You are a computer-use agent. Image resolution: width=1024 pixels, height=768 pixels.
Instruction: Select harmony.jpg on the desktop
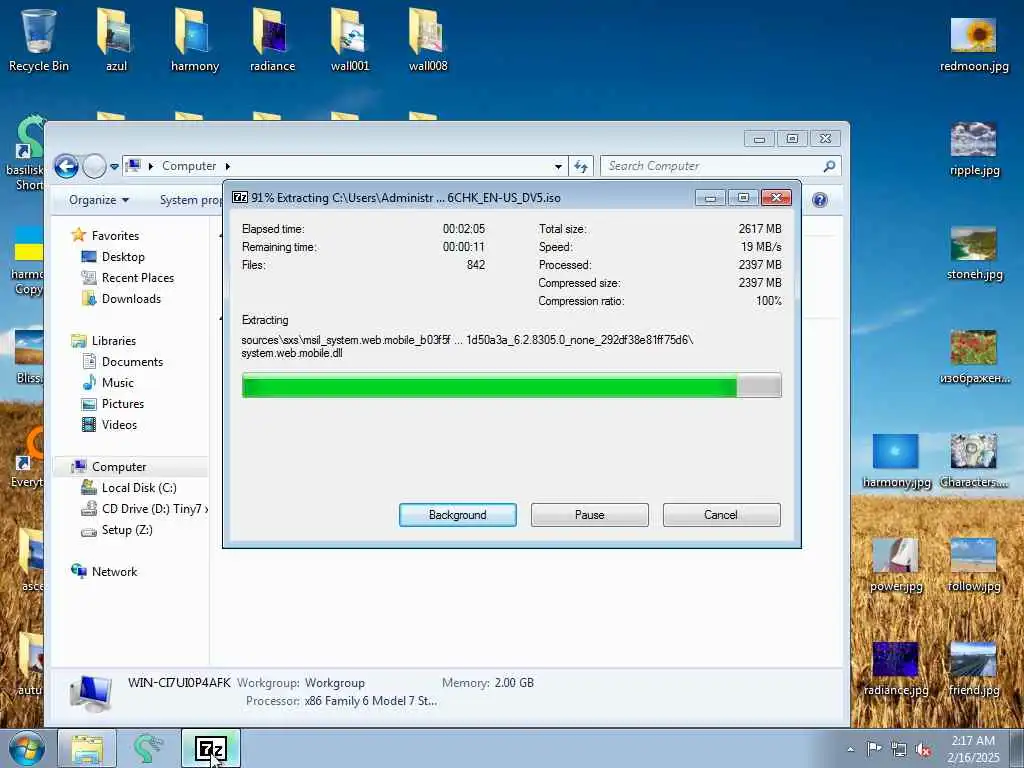(x=896, y=461)
